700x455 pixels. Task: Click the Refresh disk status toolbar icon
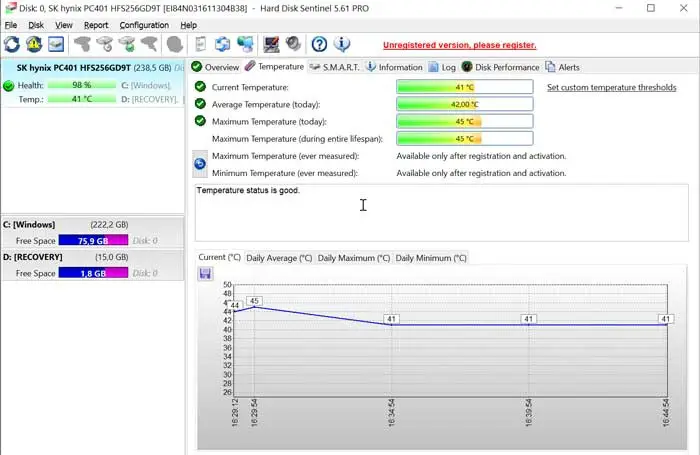[12, 44]
